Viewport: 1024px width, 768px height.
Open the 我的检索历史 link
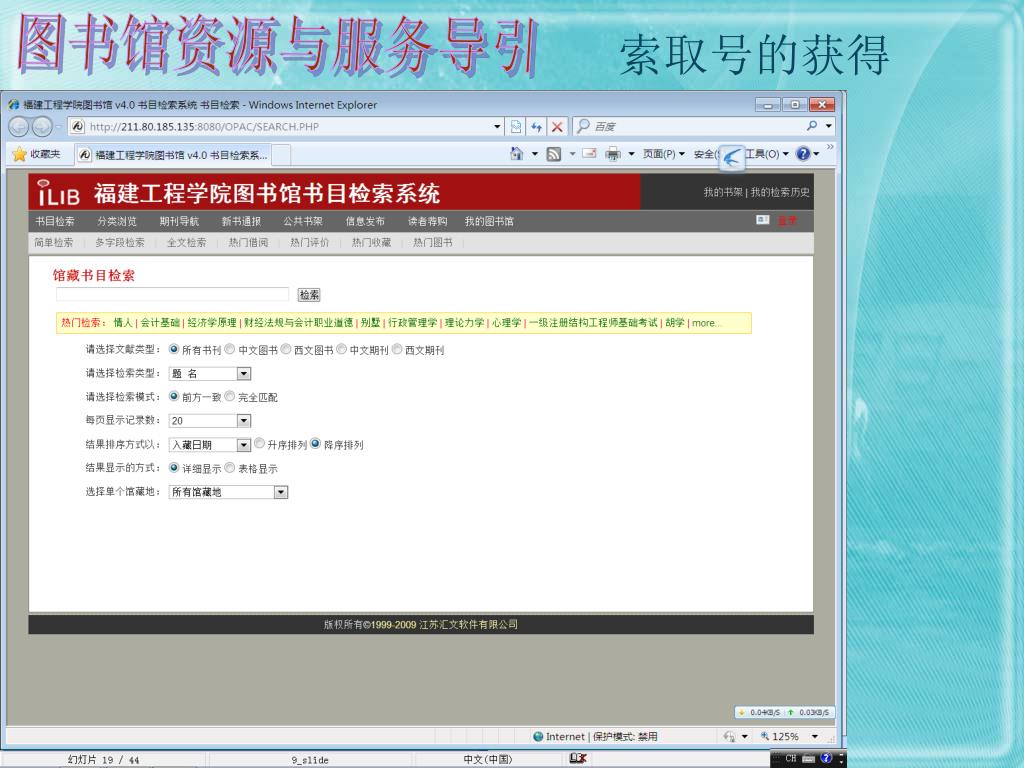pos(780,192)
